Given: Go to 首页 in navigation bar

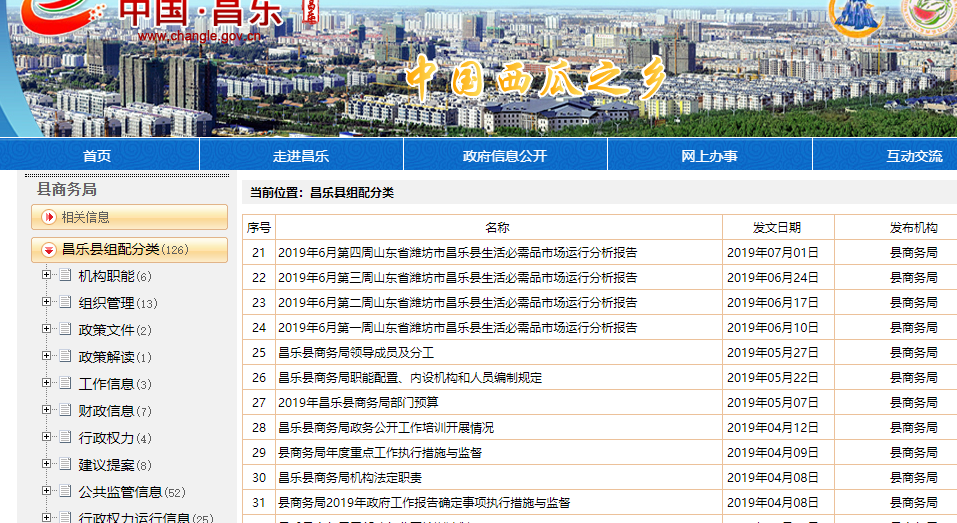Looking at the screenshot, I should 97,156.
